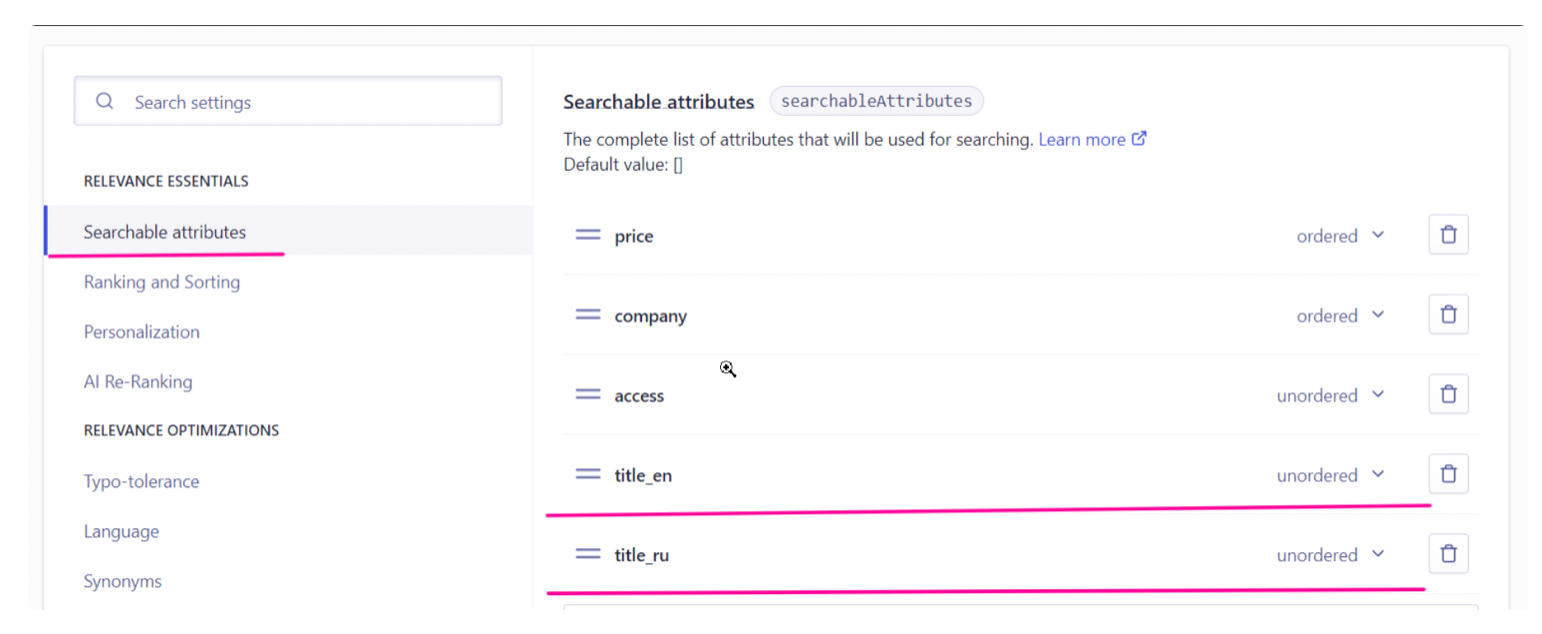The image size is (1542, 634).
Task: Expand the ordered dropdown for company
Action: point(1341,315)
